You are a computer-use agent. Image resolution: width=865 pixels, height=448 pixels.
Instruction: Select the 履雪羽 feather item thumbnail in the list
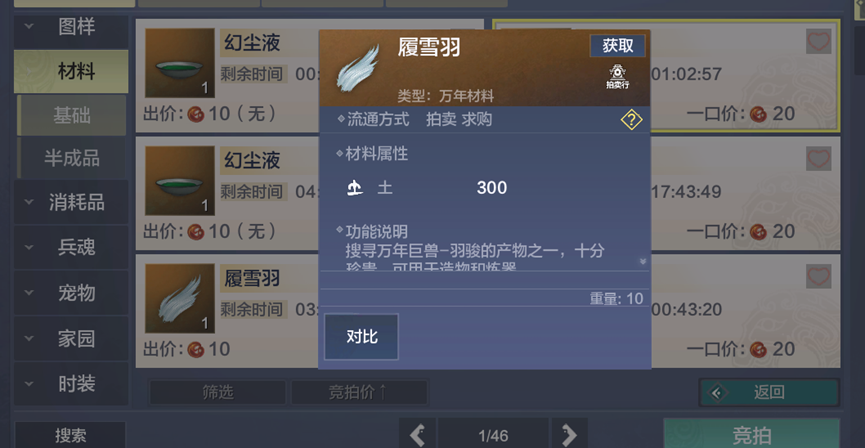180,298
